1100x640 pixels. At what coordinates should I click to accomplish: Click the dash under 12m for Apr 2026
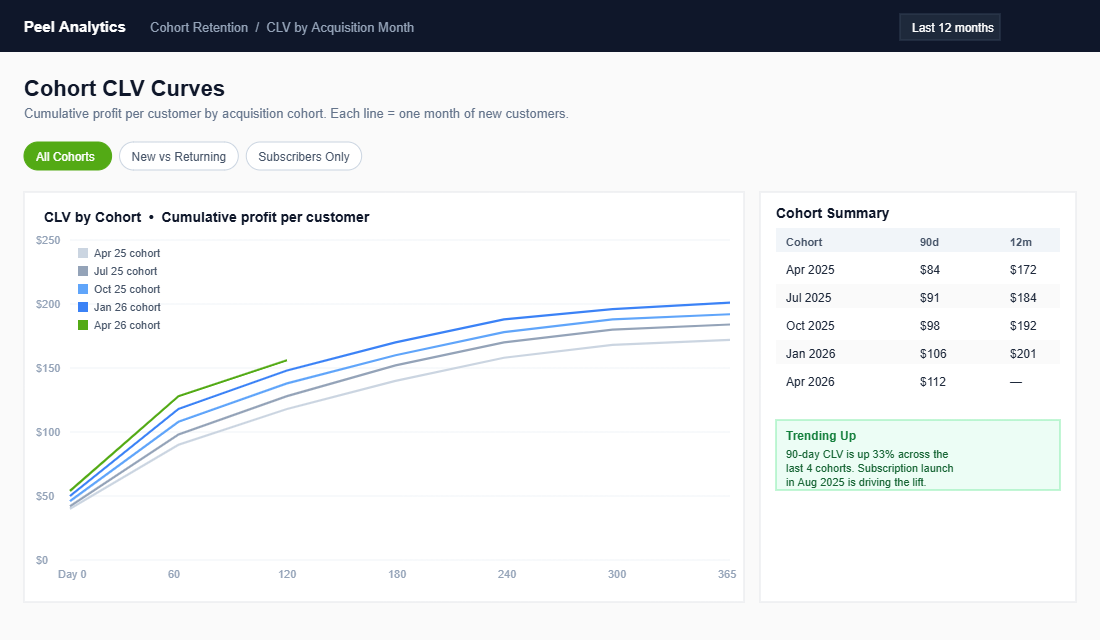[x=1015, y=381]
